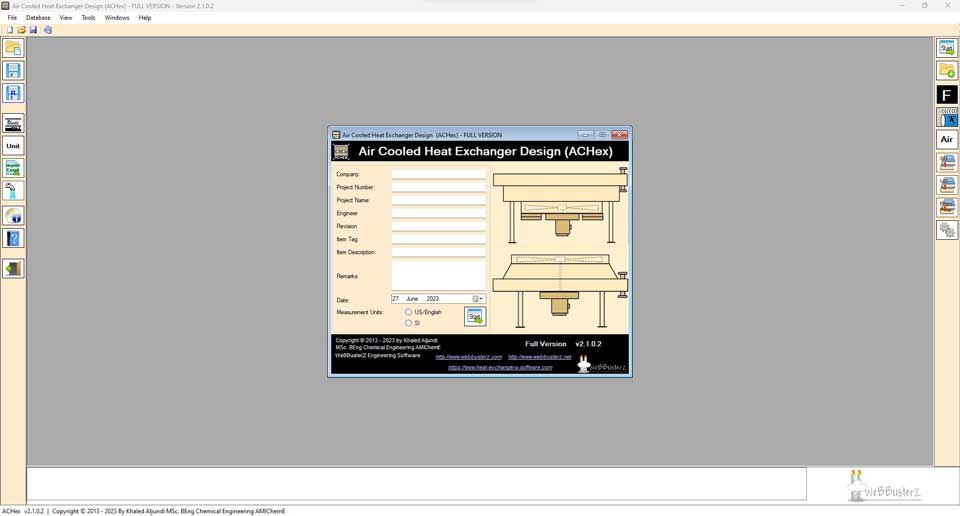The image size is (960, 516).
Task: Click the year '2023' in Date field
Action: tap(433, 299)
